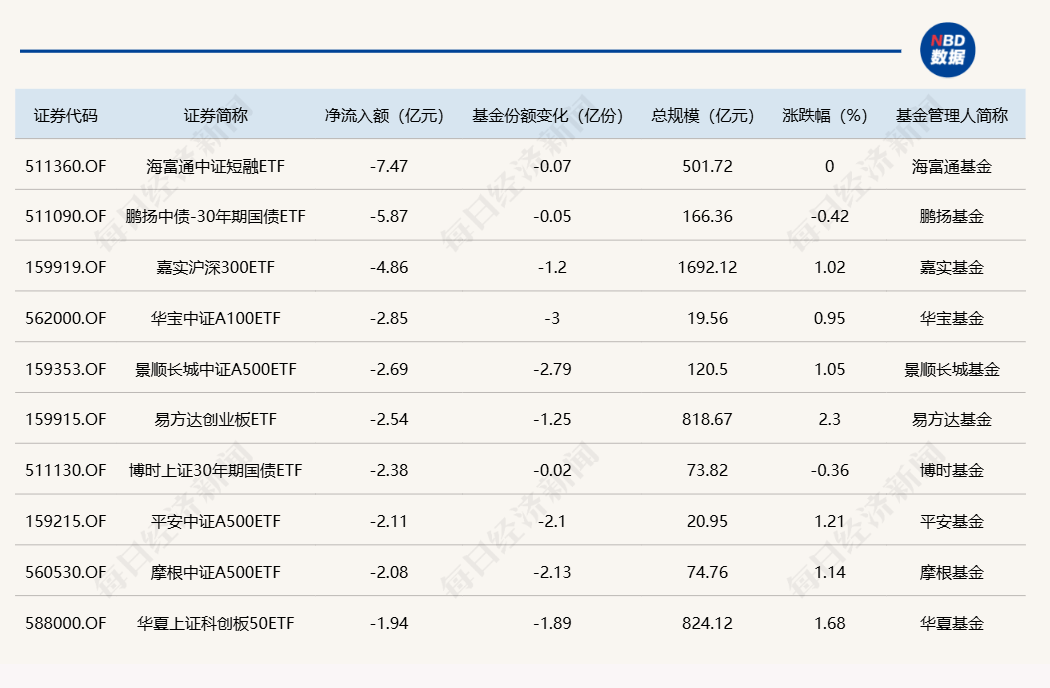1050x688 pixels.
Task: Click net inflow value -5.87
Action: pyautogui.click(x=388, y=216)
